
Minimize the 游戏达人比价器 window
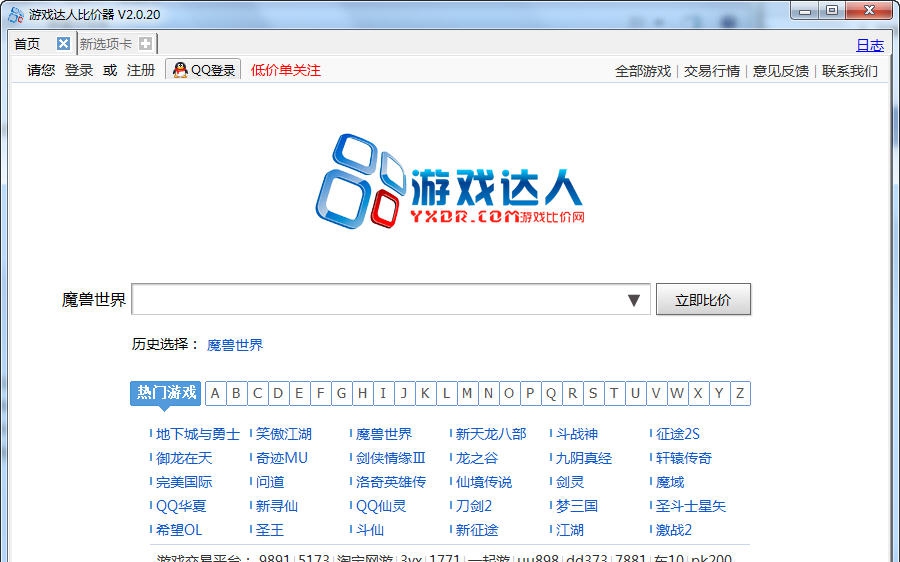tap(805, 11)
